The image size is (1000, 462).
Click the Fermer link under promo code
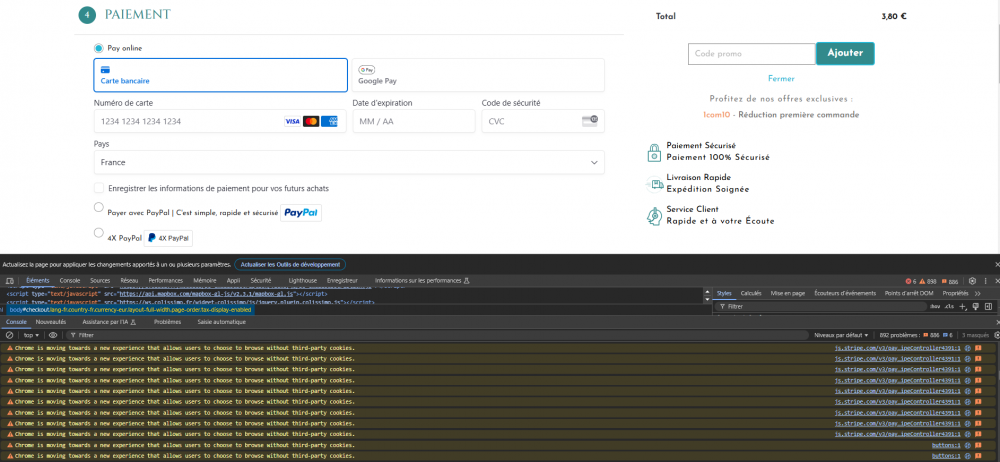click(781, 78)
